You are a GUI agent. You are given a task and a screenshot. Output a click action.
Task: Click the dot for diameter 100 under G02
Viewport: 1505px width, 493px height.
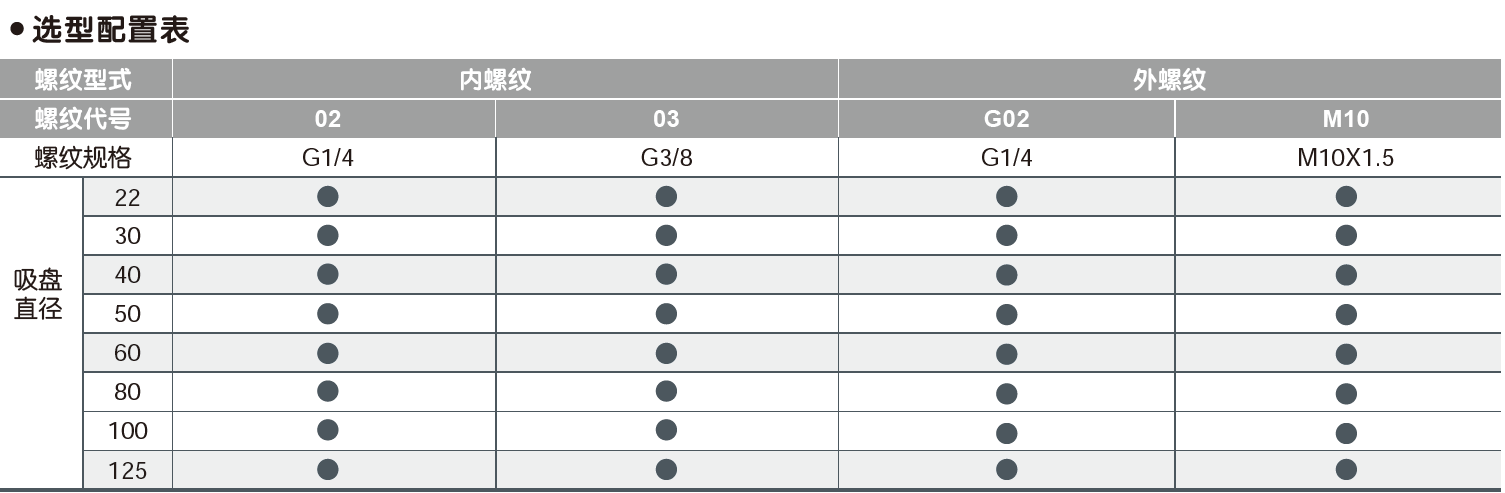(1007, 432)
